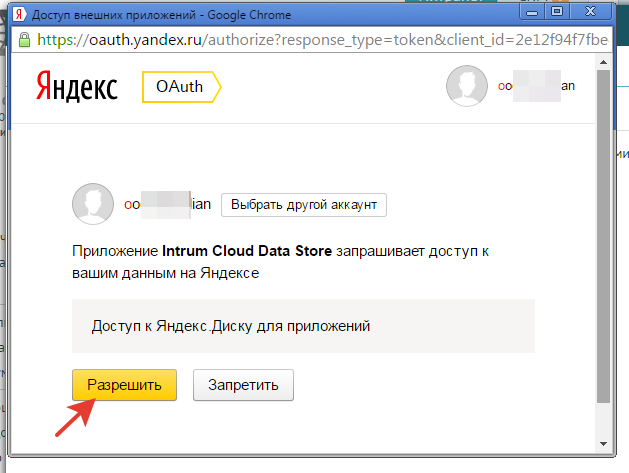Click the text Доступ к Яндекс.Диску для приложений
629x473 pixels.
pos(231,326)
